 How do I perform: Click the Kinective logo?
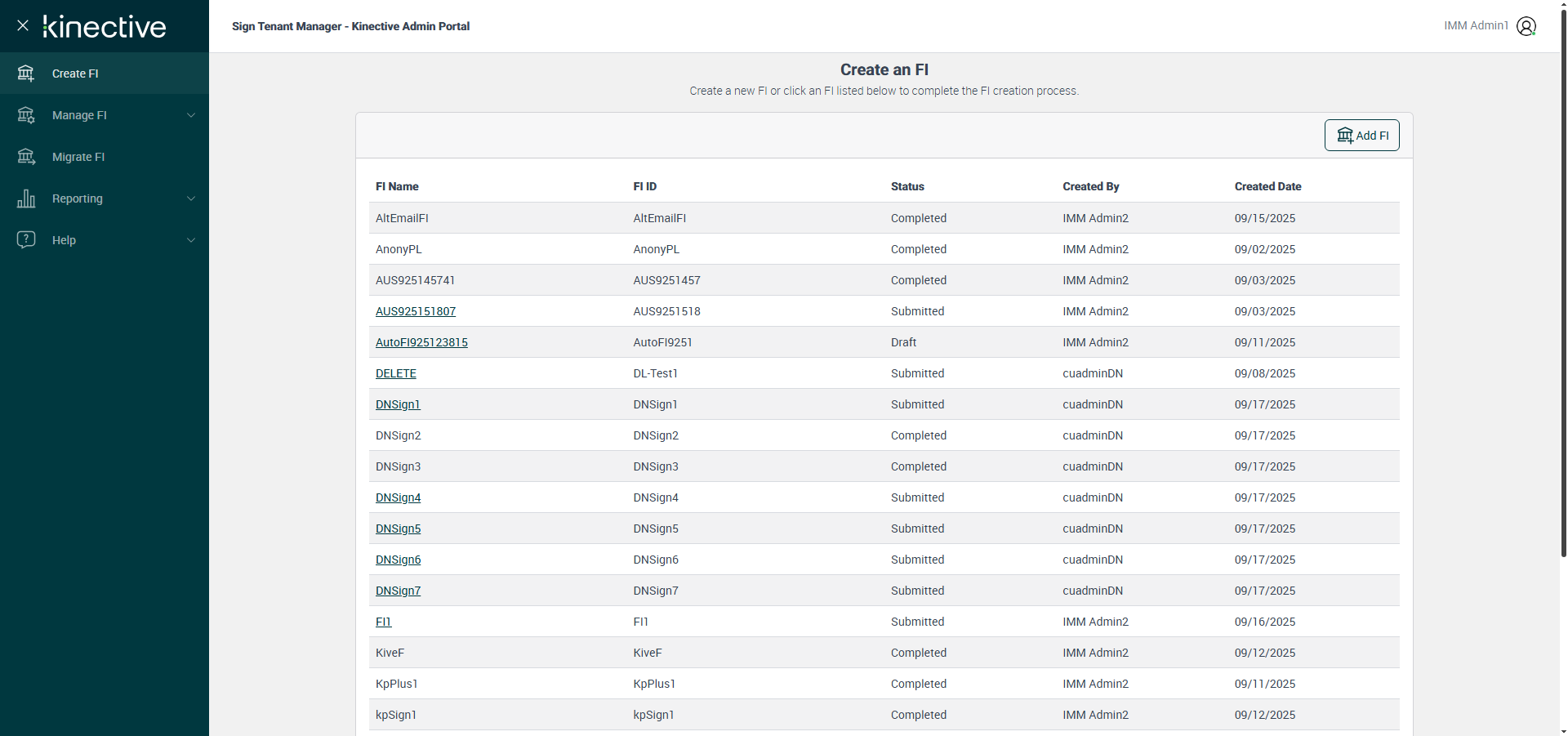coord(105,26)
